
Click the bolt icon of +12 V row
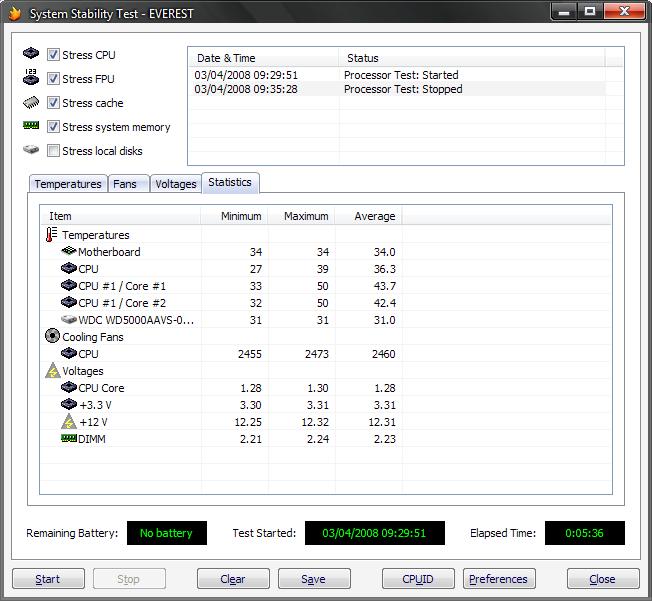pos(69,421)
